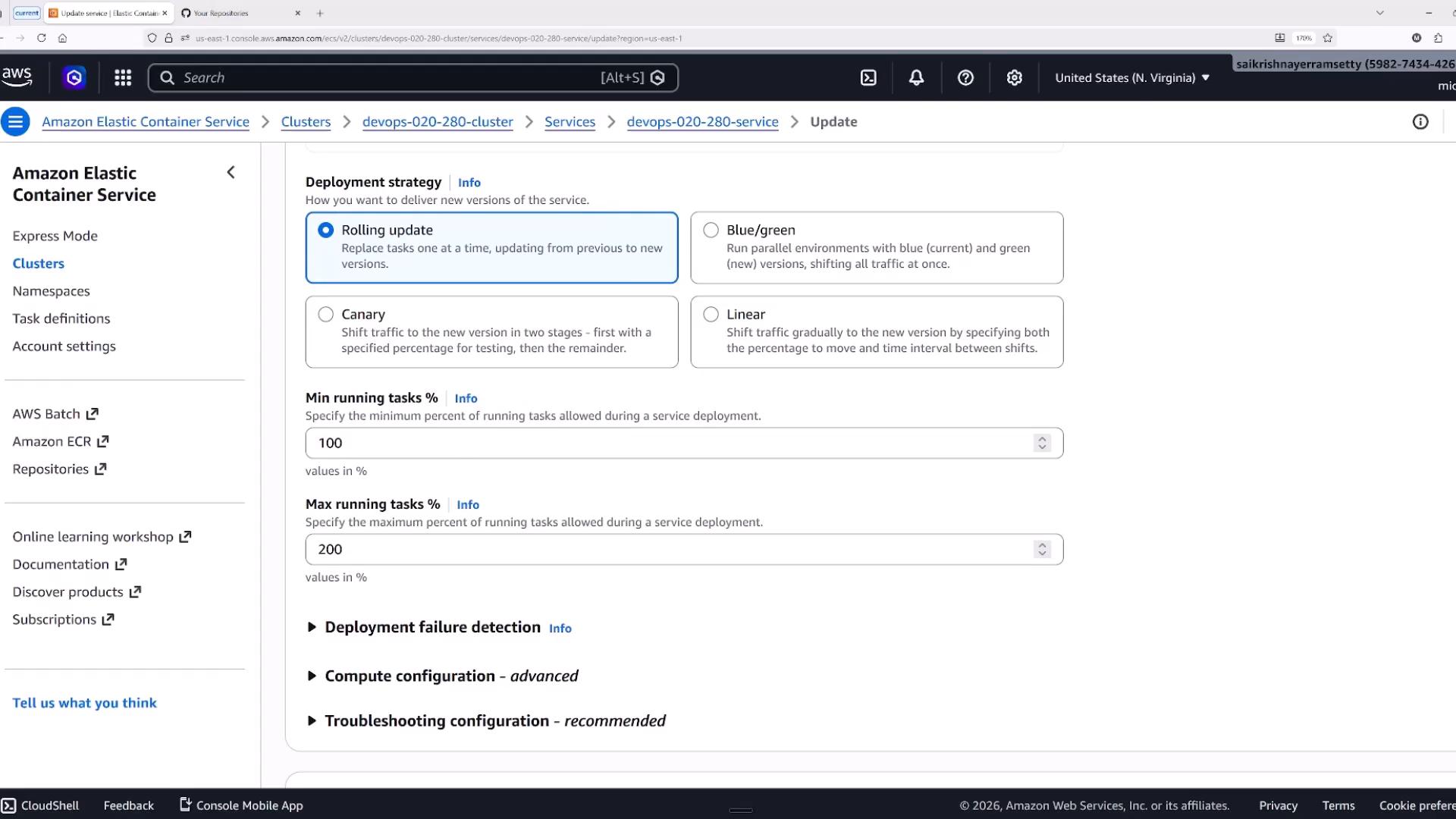Open the notifications bell
This screenshot has height=819, width=1456.
pos(916,77)
